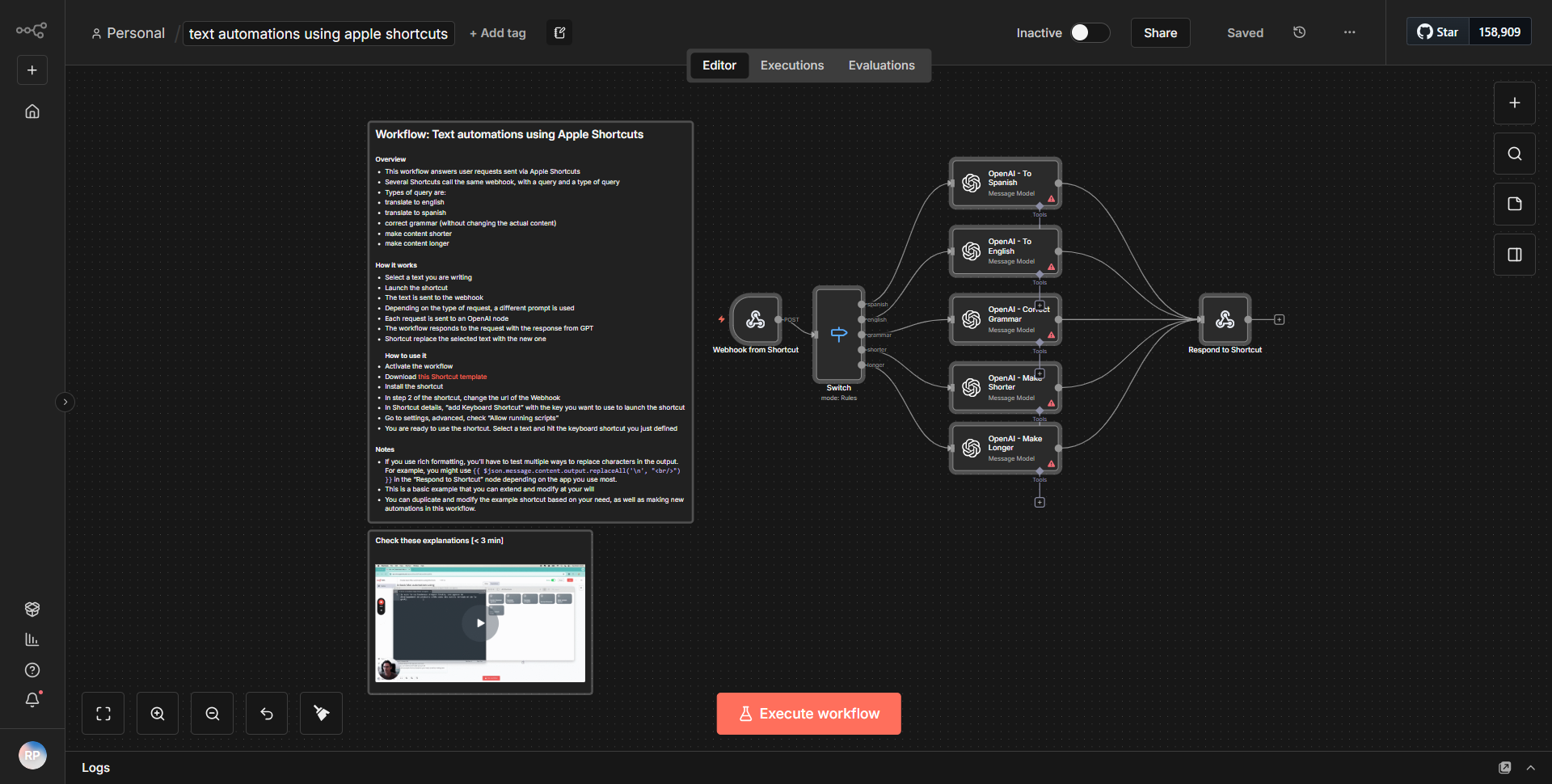The width and height of the screenshot is (1552, 784).
Task: Select the Webhook from Shortcut node
Action: click(x=756, y=319)
